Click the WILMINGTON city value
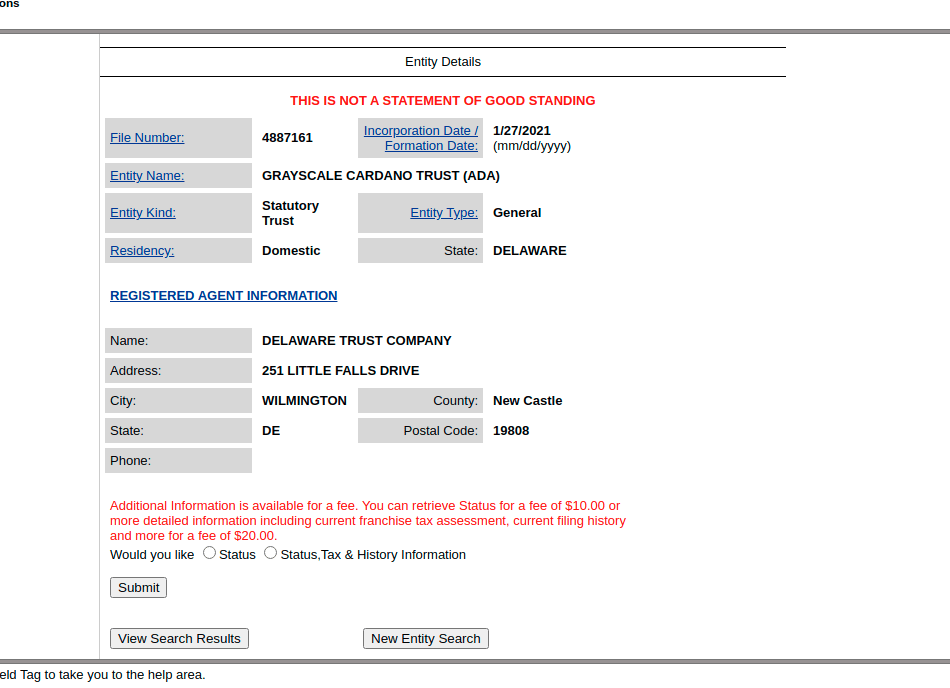 pos(304,401)
